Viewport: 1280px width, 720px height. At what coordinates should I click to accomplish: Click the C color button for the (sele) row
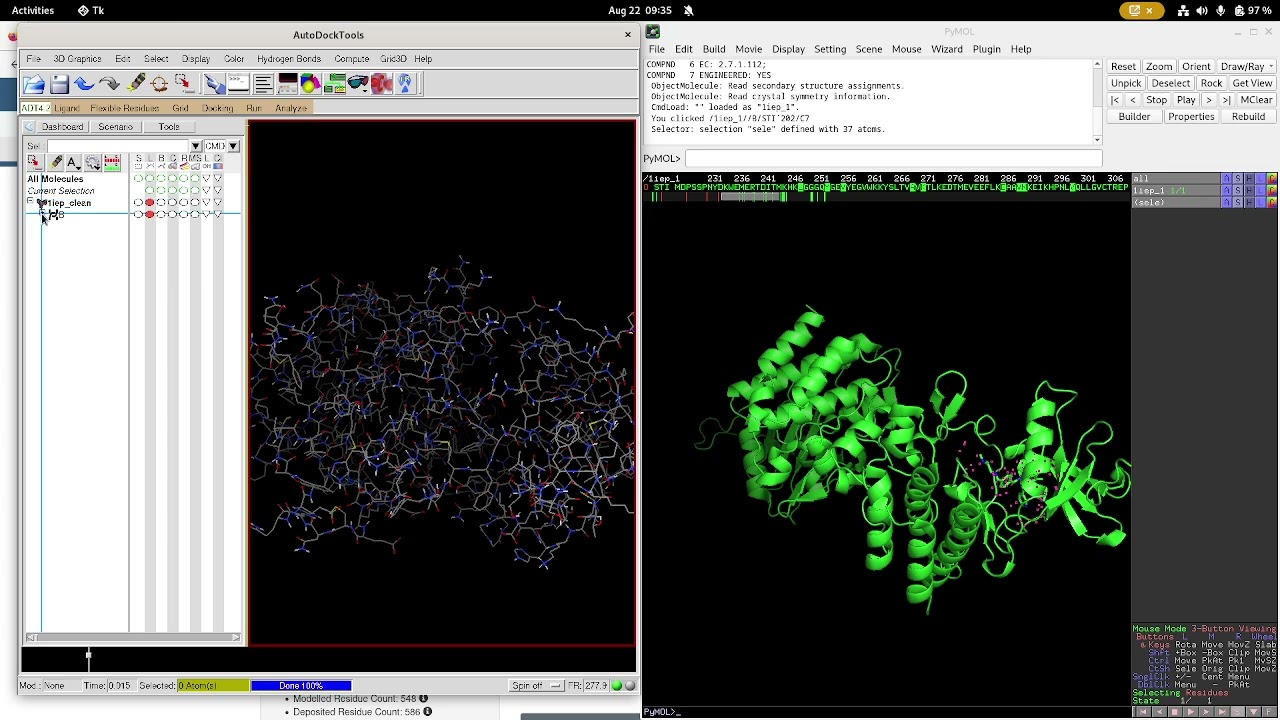(1272, 202)
